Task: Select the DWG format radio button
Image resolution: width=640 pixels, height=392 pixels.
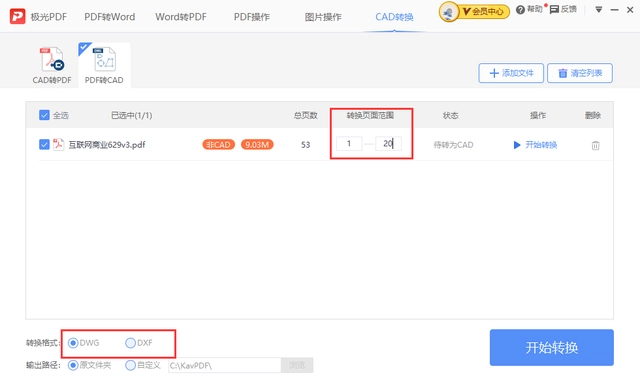Action: (x=73, y=343)
